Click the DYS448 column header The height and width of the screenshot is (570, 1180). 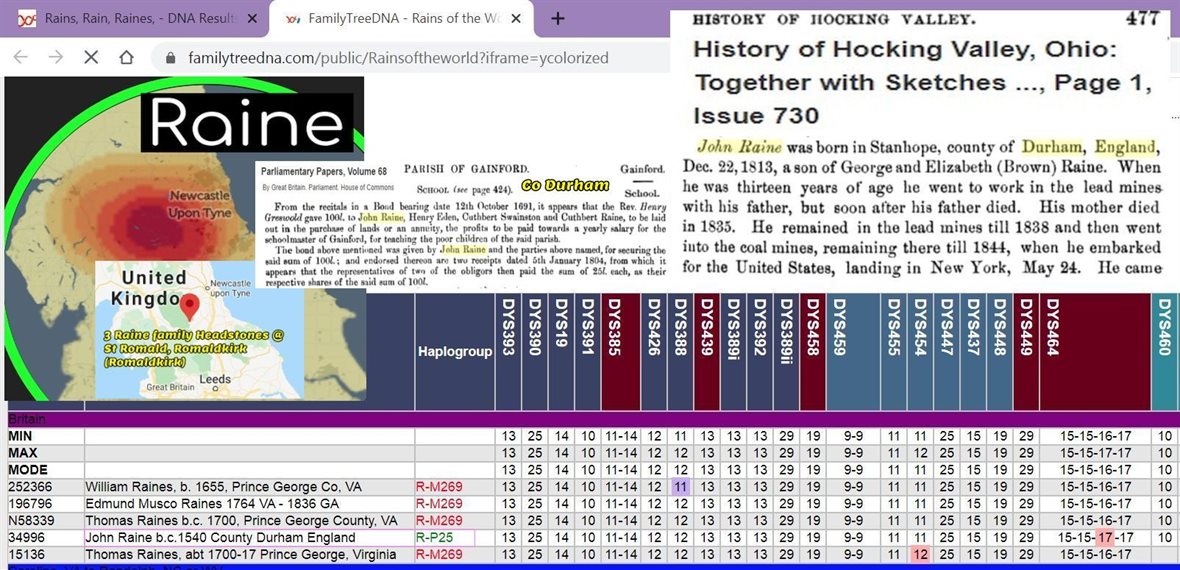999,352
